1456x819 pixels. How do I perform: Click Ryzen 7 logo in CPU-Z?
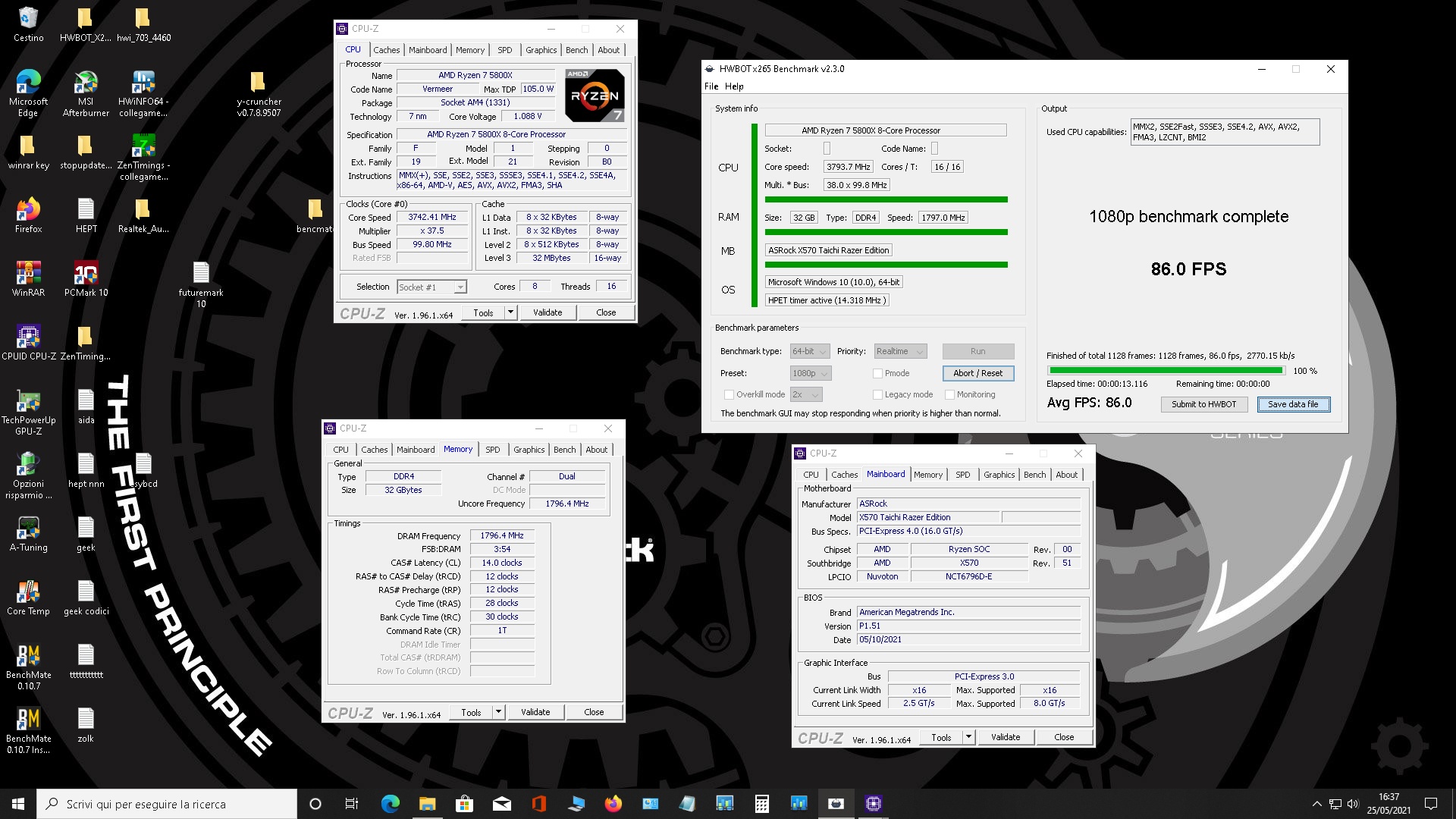(595, 96)
